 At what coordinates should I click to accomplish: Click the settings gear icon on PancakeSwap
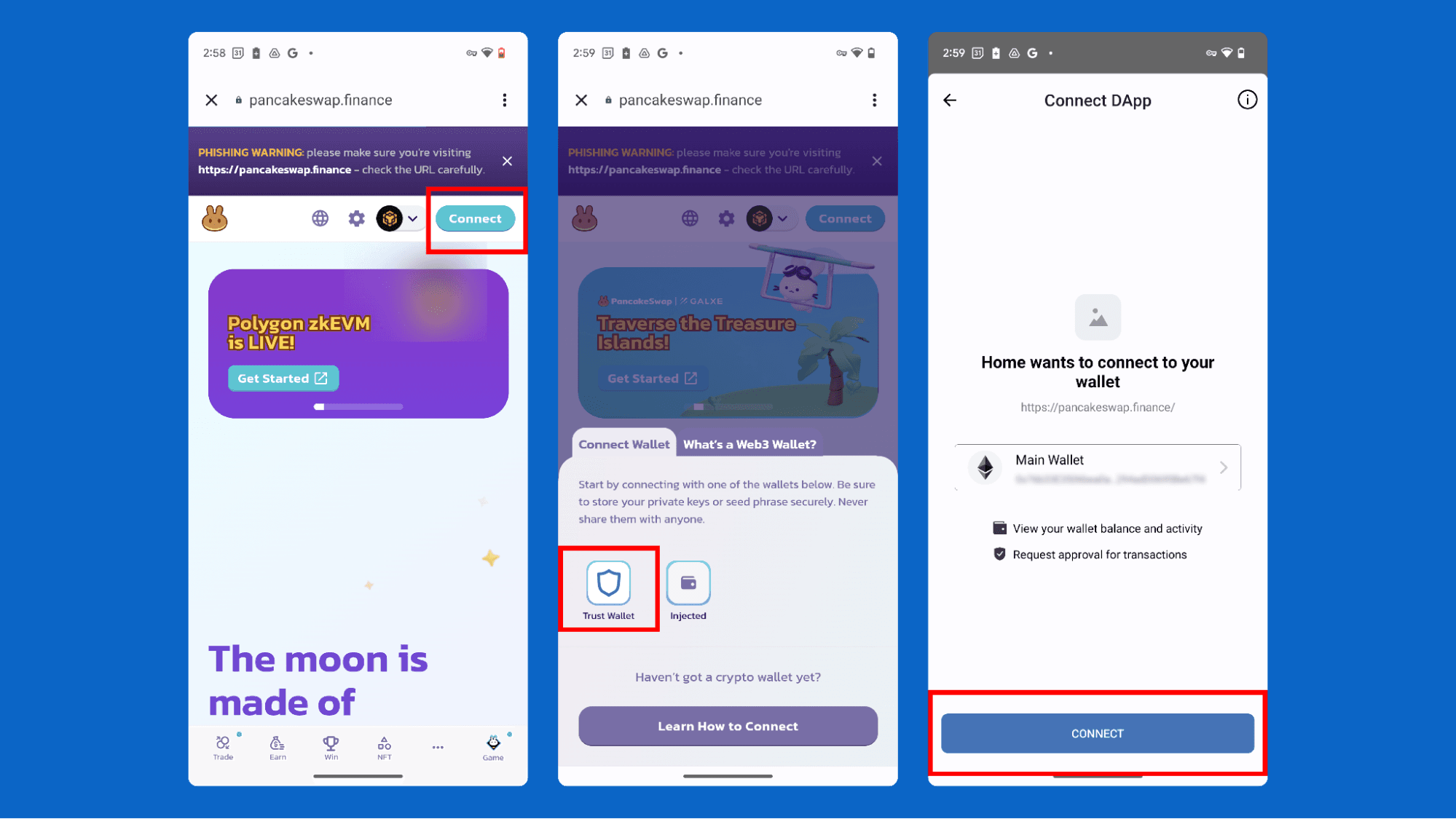tap(356, 218)
